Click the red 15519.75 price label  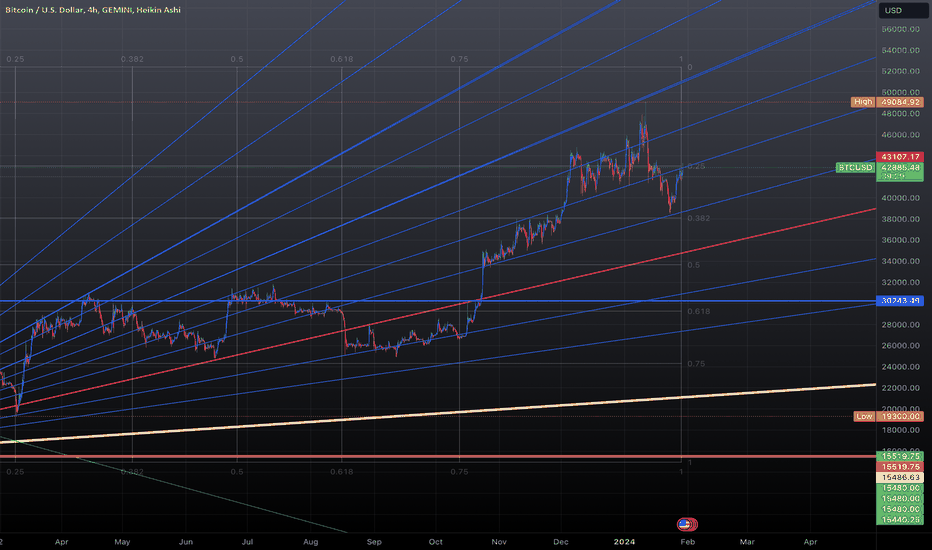coord(900,467)
